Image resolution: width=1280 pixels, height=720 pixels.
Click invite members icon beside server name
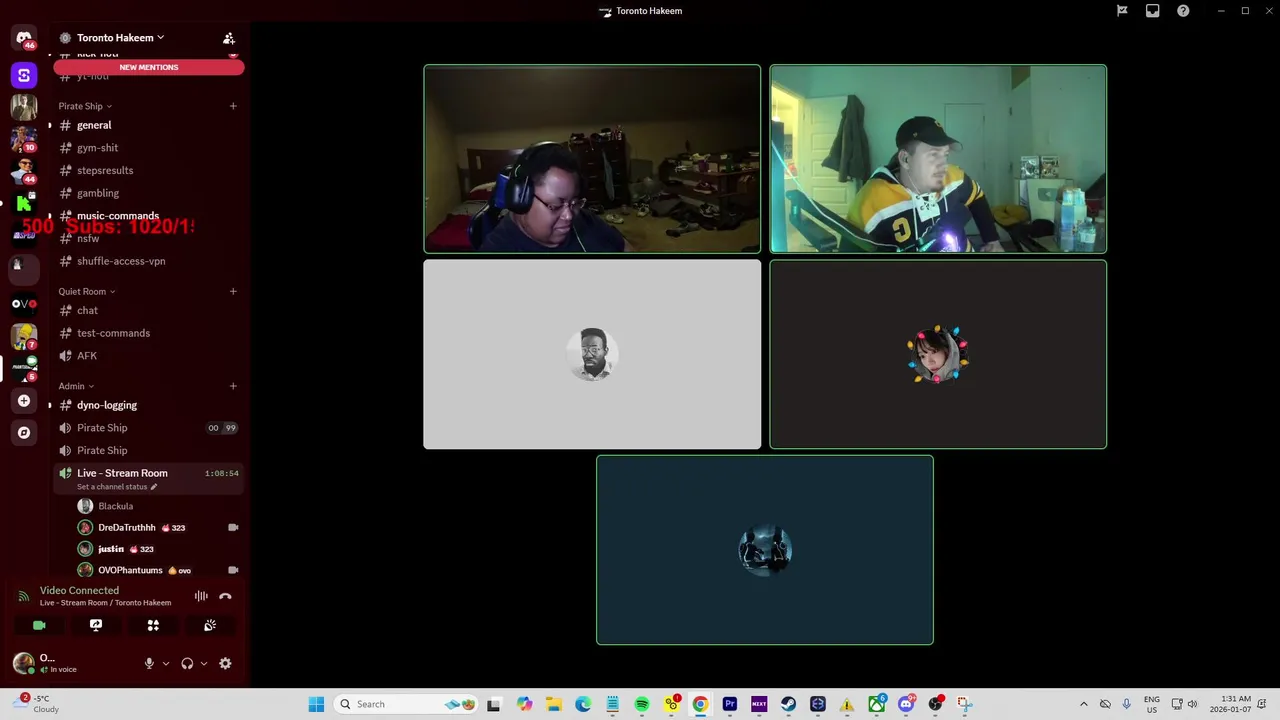coord(229,38)
